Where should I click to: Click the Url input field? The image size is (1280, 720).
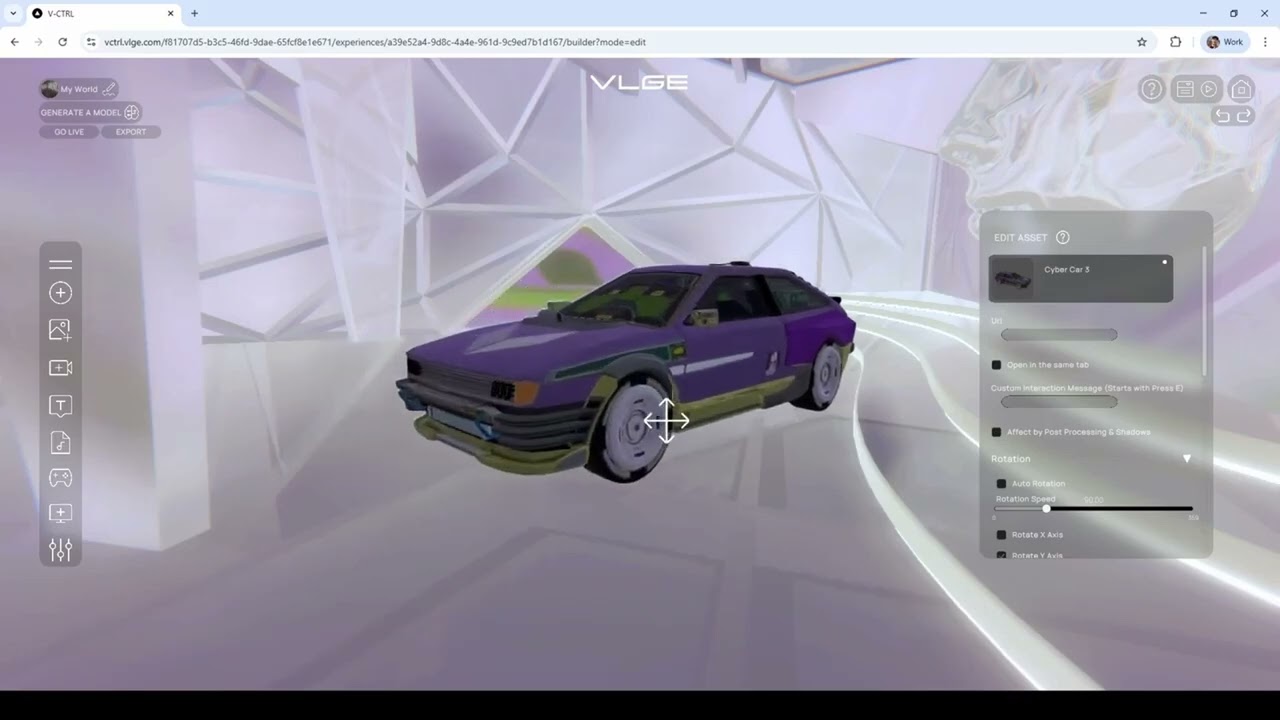pyautogui.click(x=1059, y=335)
